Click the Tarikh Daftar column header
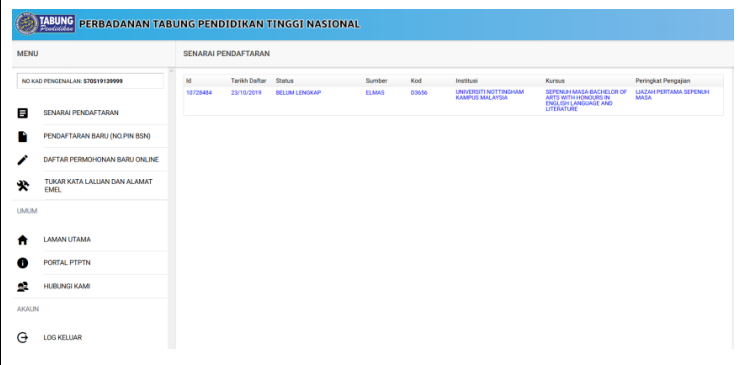 tap(249, 81)
